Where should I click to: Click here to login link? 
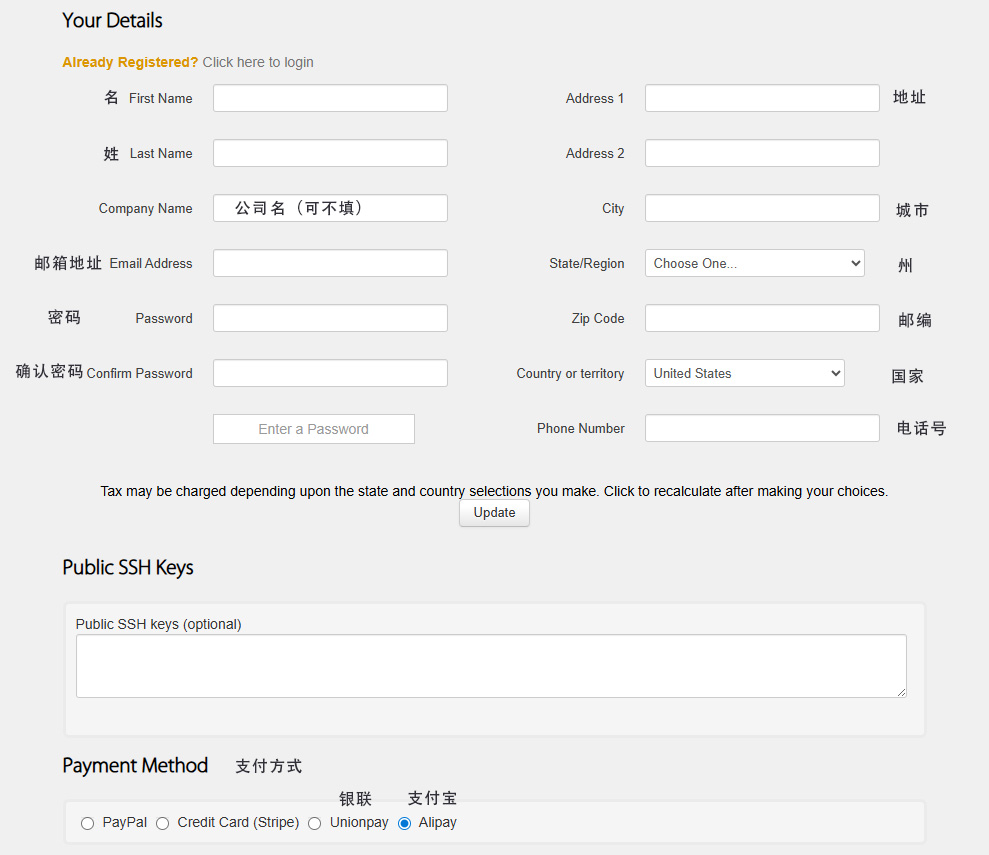tap(258, 62)
